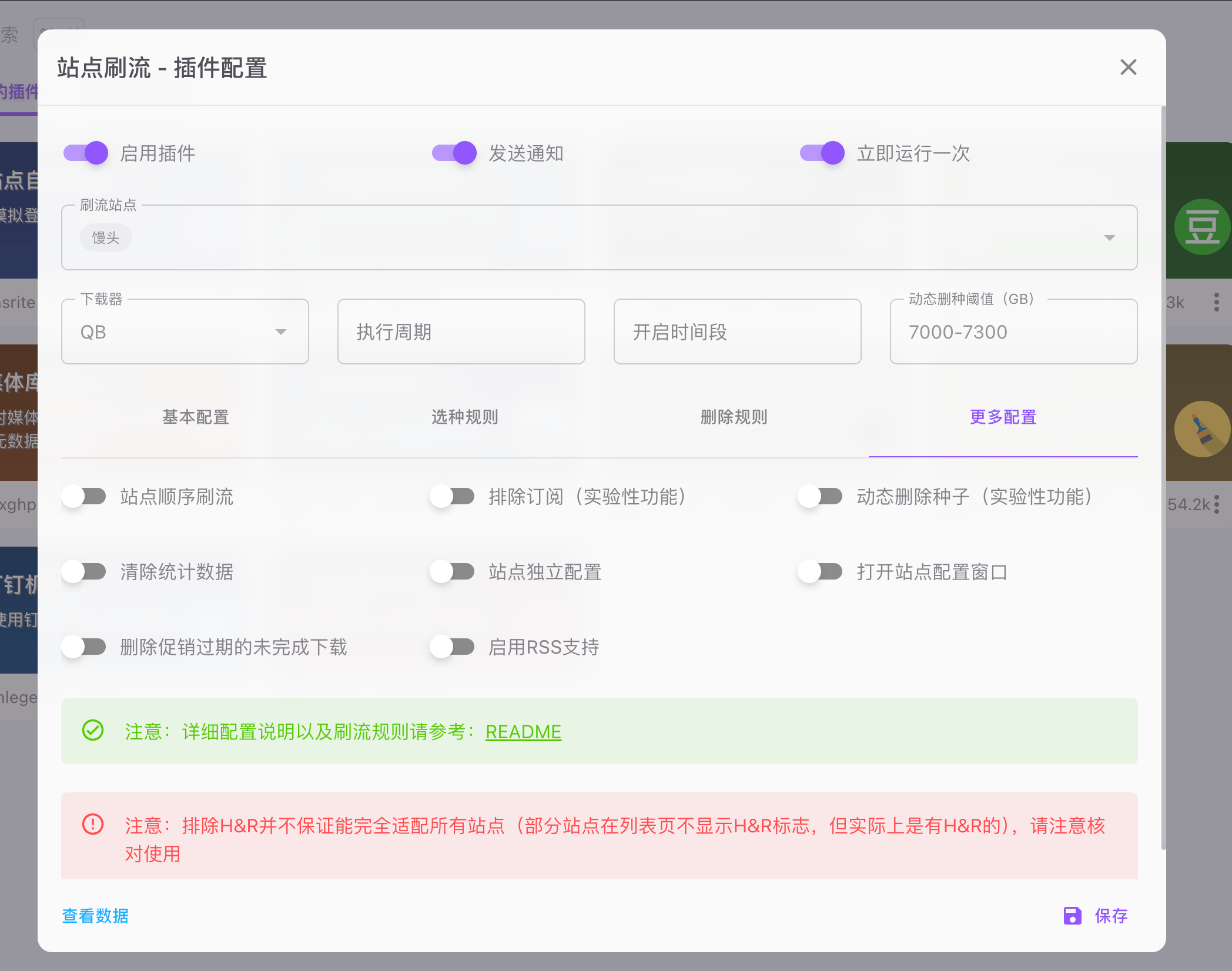Toggle 启用RSS支持 on
Screen dimensions: 1232x971
(x=452, y=647)
